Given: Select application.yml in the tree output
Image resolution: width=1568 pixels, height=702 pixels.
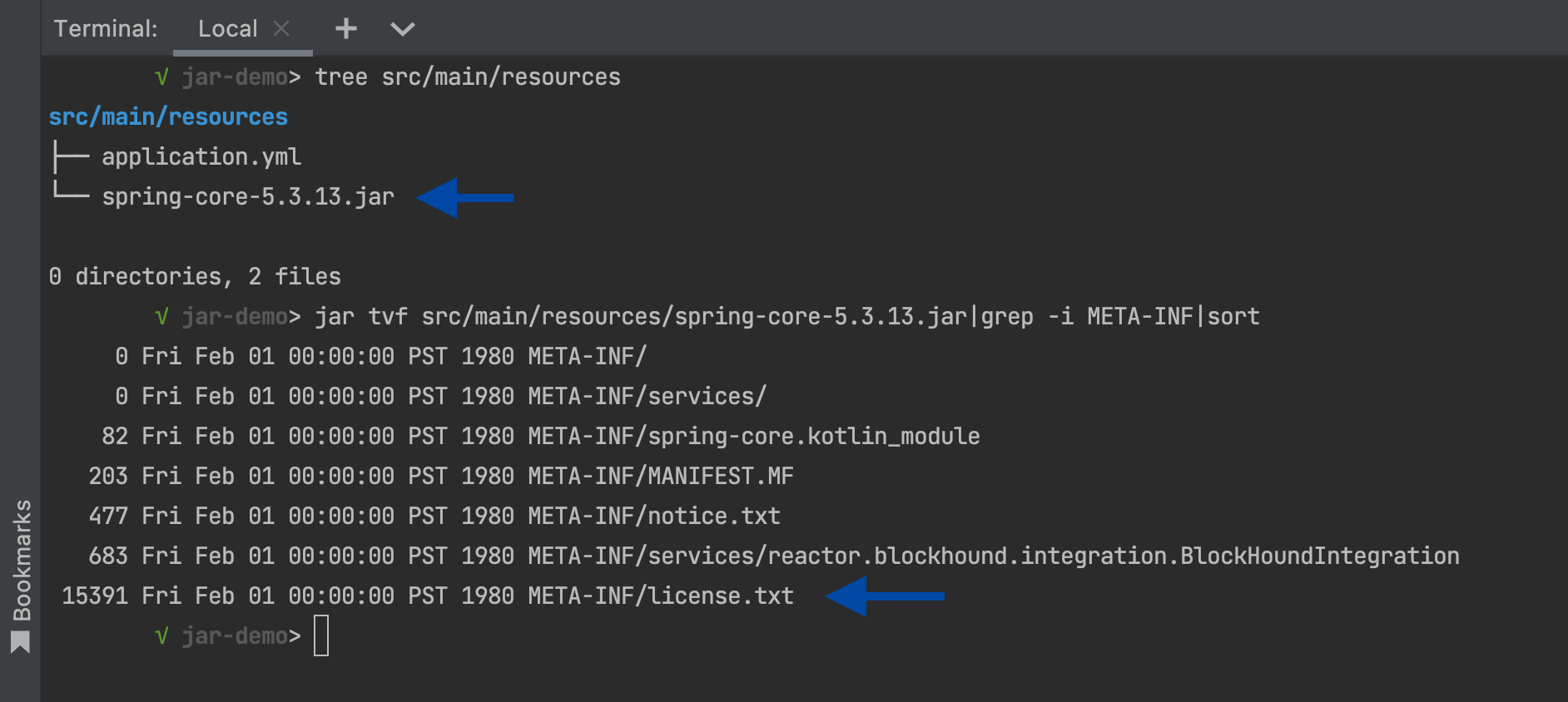Looking at the screenshot, I should click(x=201, y=156).
